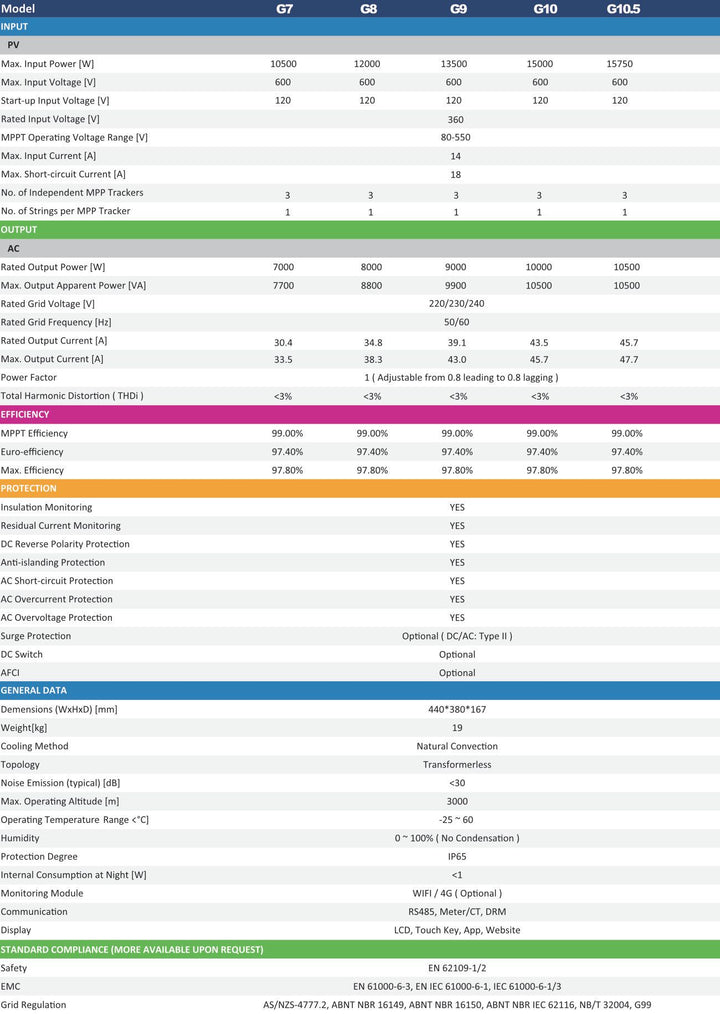Click the Monitoring Module WIFI / 4G value

coord(457,894)
